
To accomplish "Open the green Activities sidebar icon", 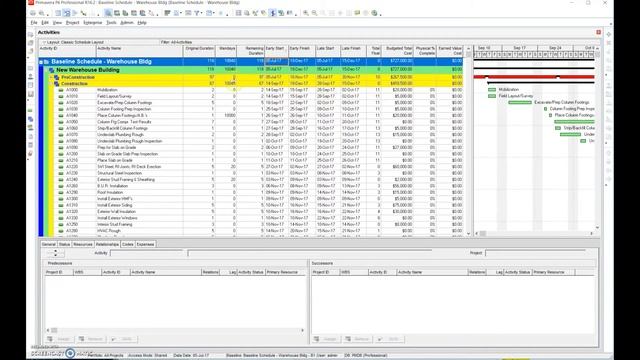I will [x=31, y=111].
